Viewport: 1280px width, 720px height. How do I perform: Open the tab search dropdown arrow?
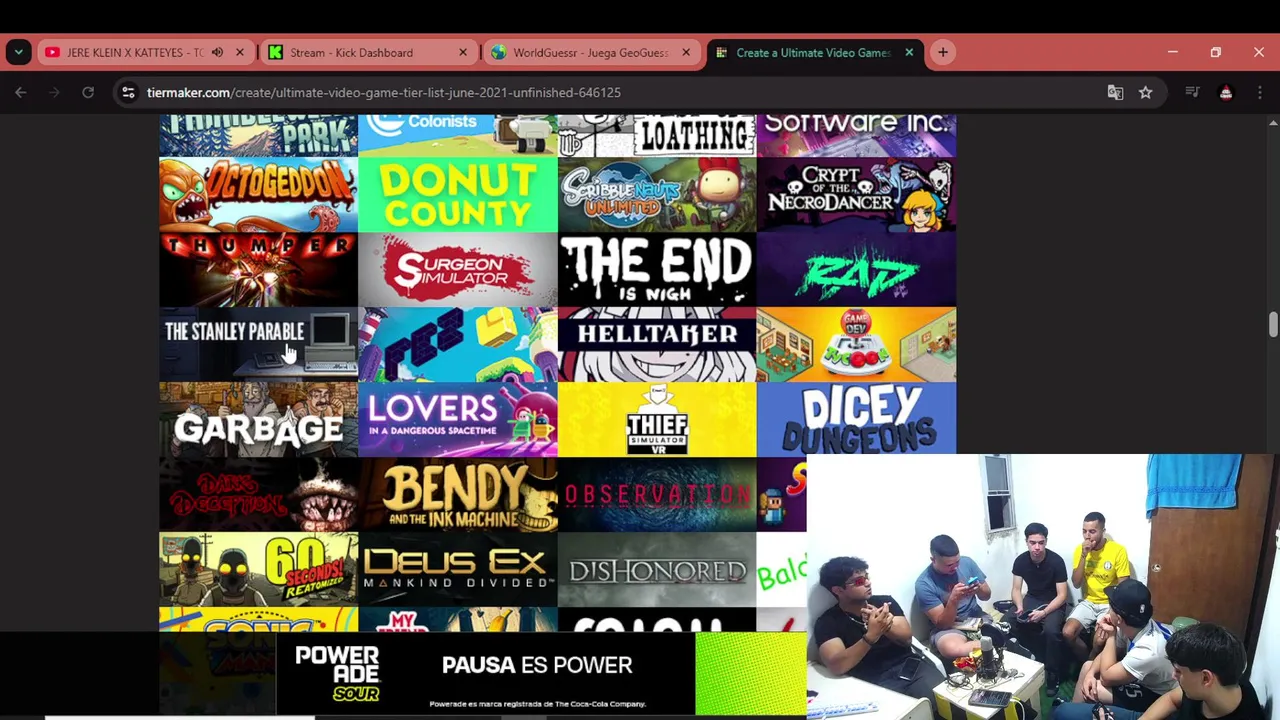[x=18, y=52]
